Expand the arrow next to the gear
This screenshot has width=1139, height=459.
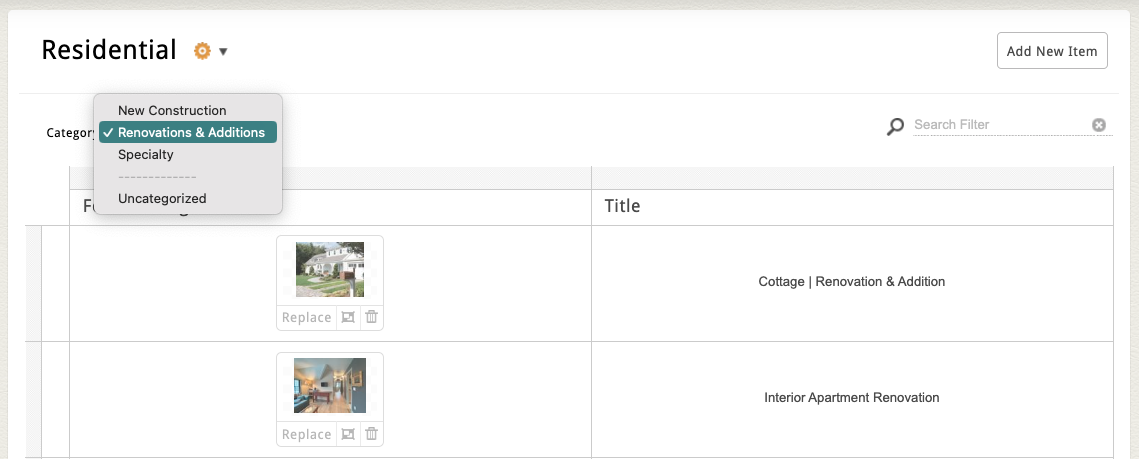(223, 52)
